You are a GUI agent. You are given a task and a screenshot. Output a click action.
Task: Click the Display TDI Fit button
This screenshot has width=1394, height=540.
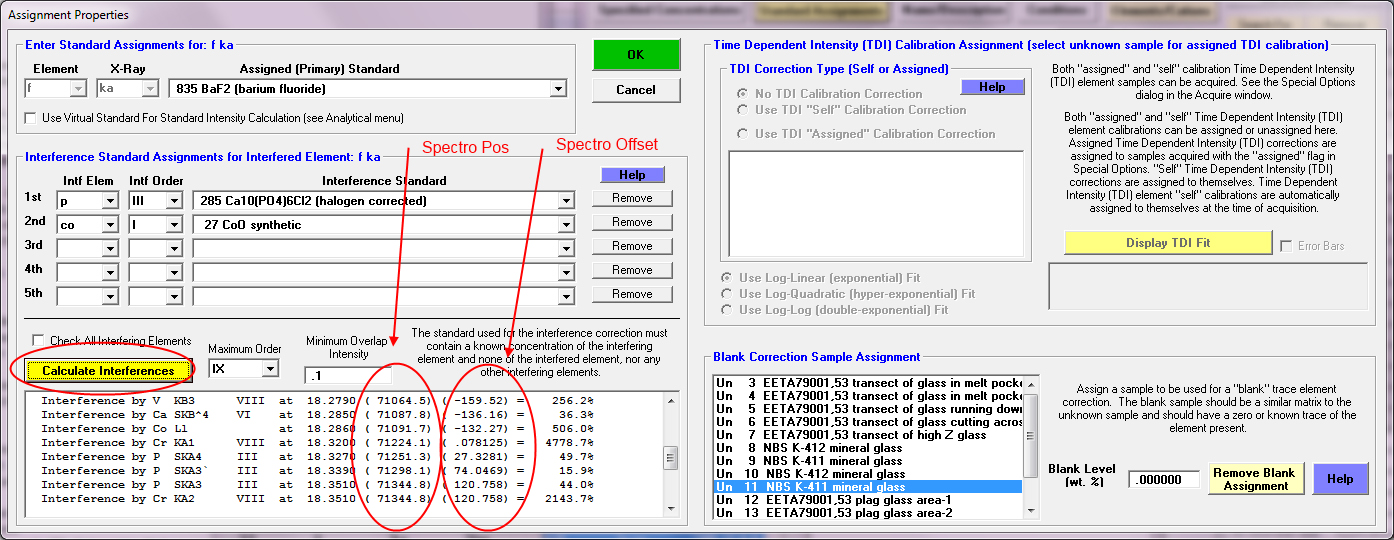pos(1168,243)
